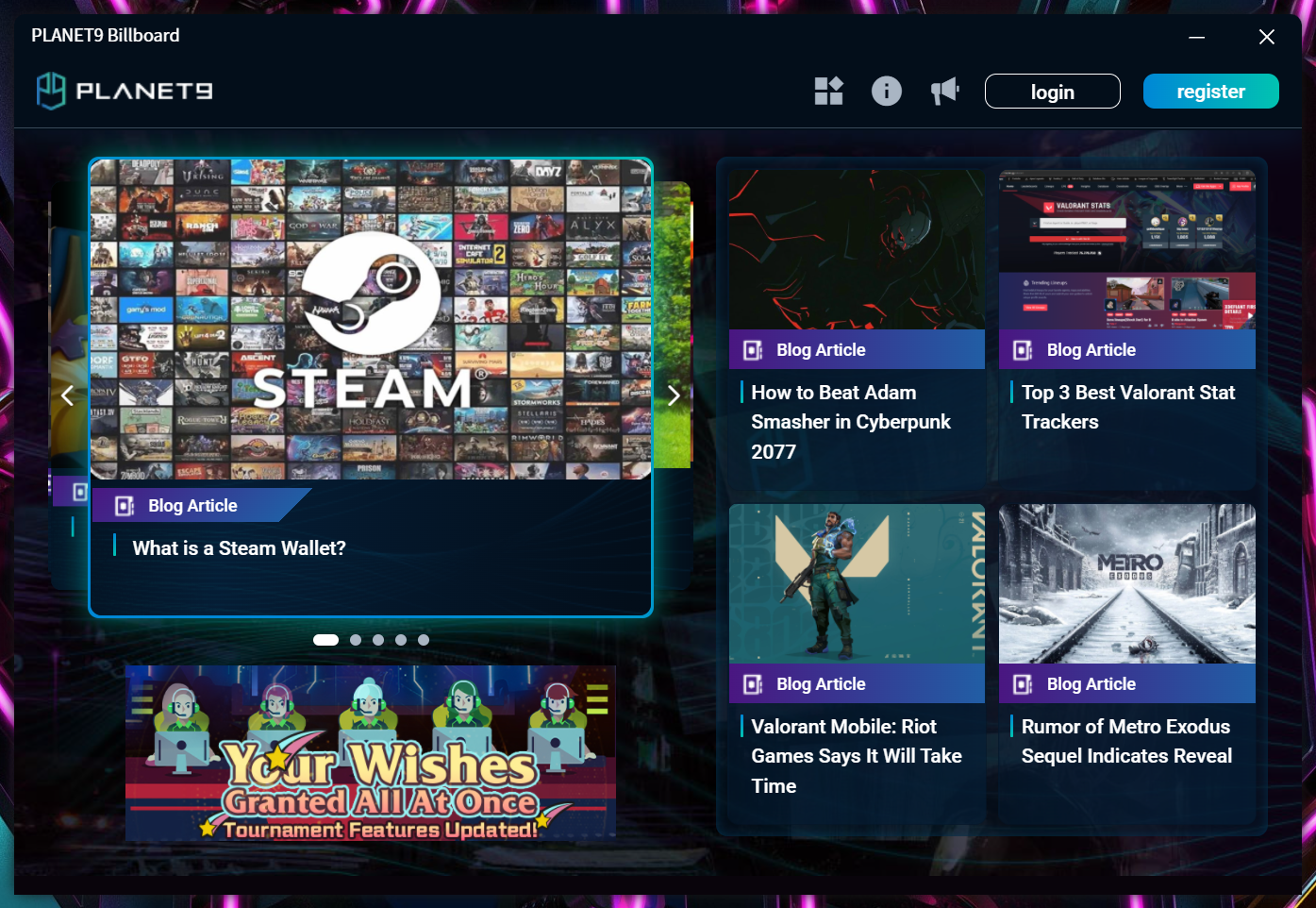The image size is (1316, 908).
Task: Click the PLANET9 logo
Action: point(125,91)
